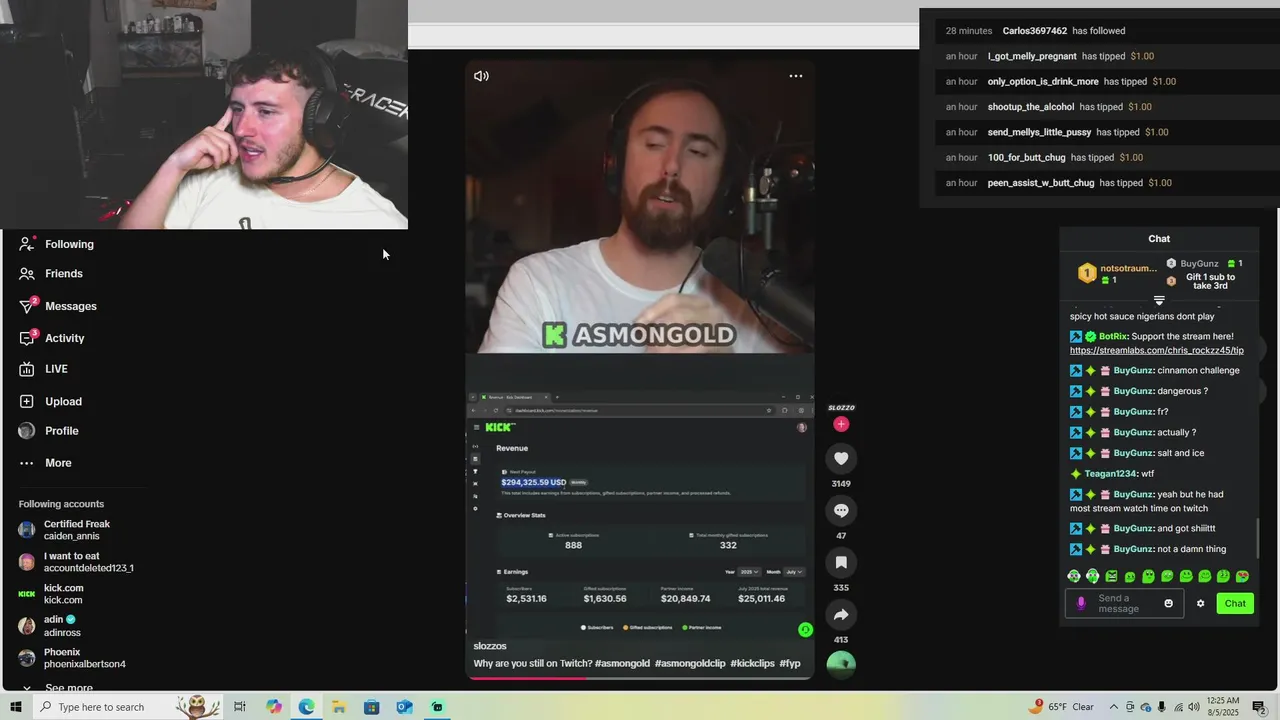The image size is (1280, 720).
Task: Open File Explorer from taskbar
Action: (x=339, y=707)
